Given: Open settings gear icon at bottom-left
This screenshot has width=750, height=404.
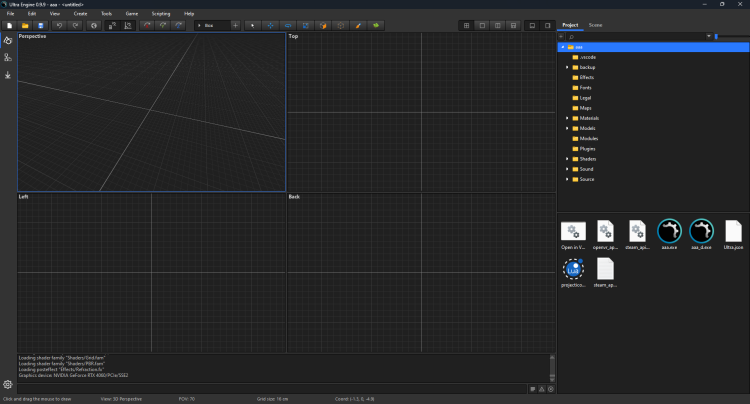Looking at the screenshot, I should (8, 384).
